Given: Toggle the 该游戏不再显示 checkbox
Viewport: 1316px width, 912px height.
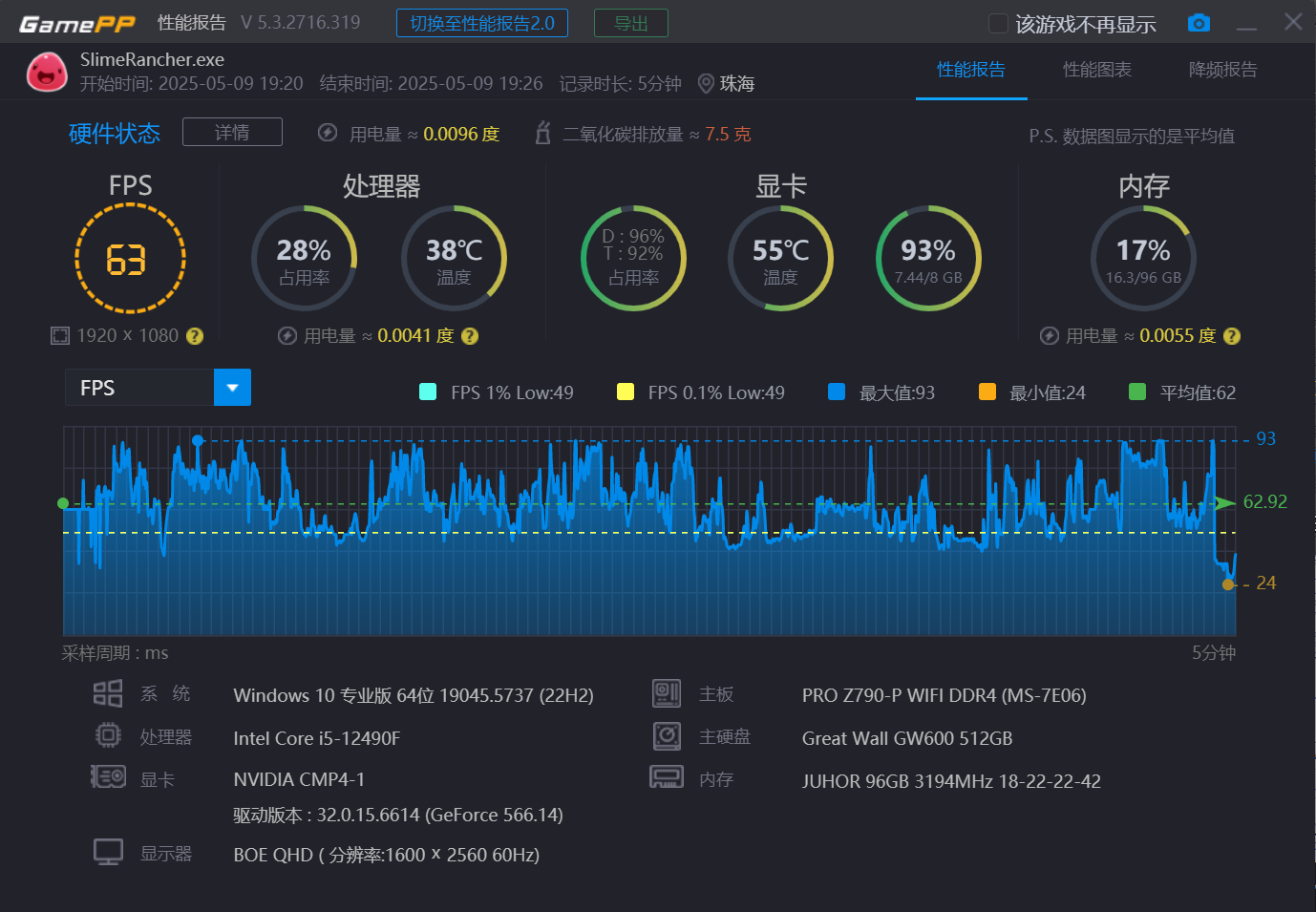Looking at the screenshot, I should coord(998,23).
